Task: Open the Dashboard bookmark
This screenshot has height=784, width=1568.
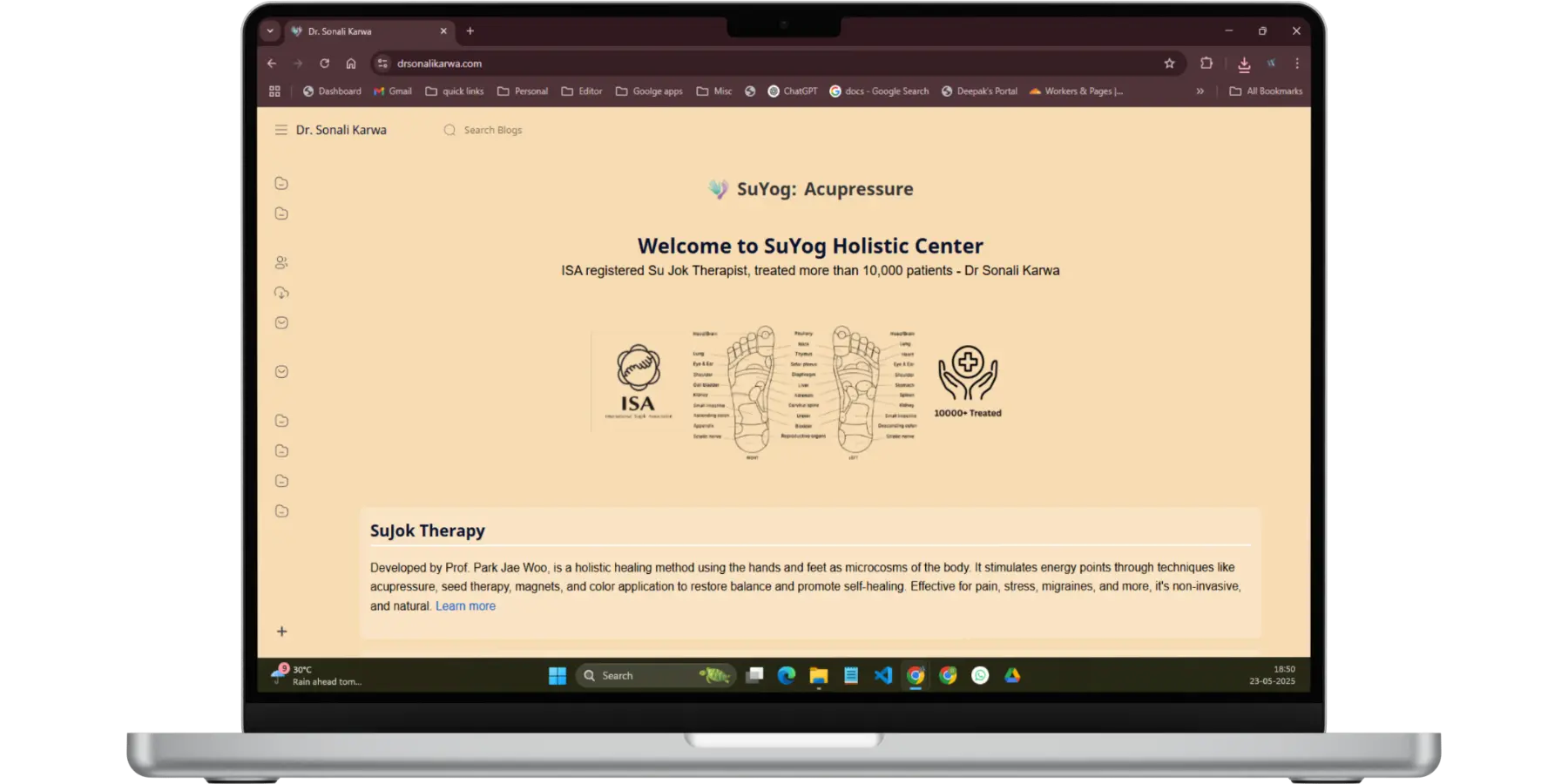Action: tap(332, 91)
